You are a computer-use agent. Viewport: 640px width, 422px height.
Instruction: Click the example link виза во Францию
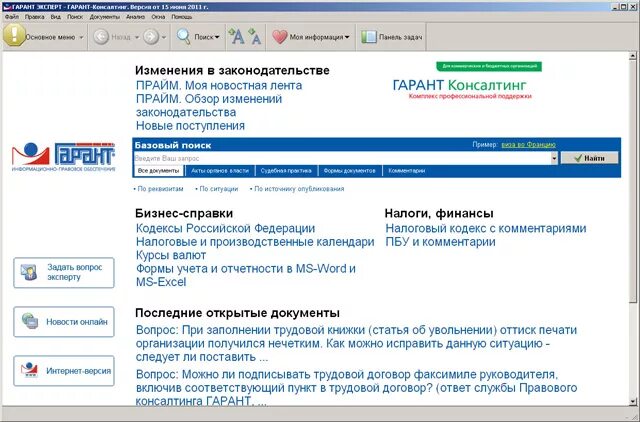(528, 145)
